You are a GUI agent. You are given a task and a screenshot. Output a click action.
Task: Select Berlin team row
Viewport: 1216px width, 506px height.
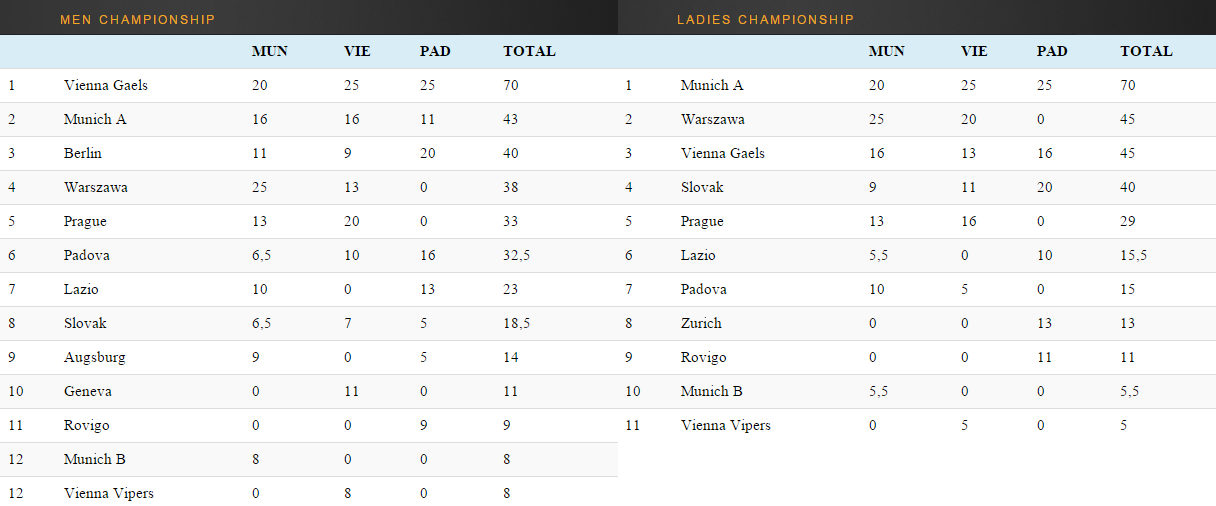coord(83,153)
